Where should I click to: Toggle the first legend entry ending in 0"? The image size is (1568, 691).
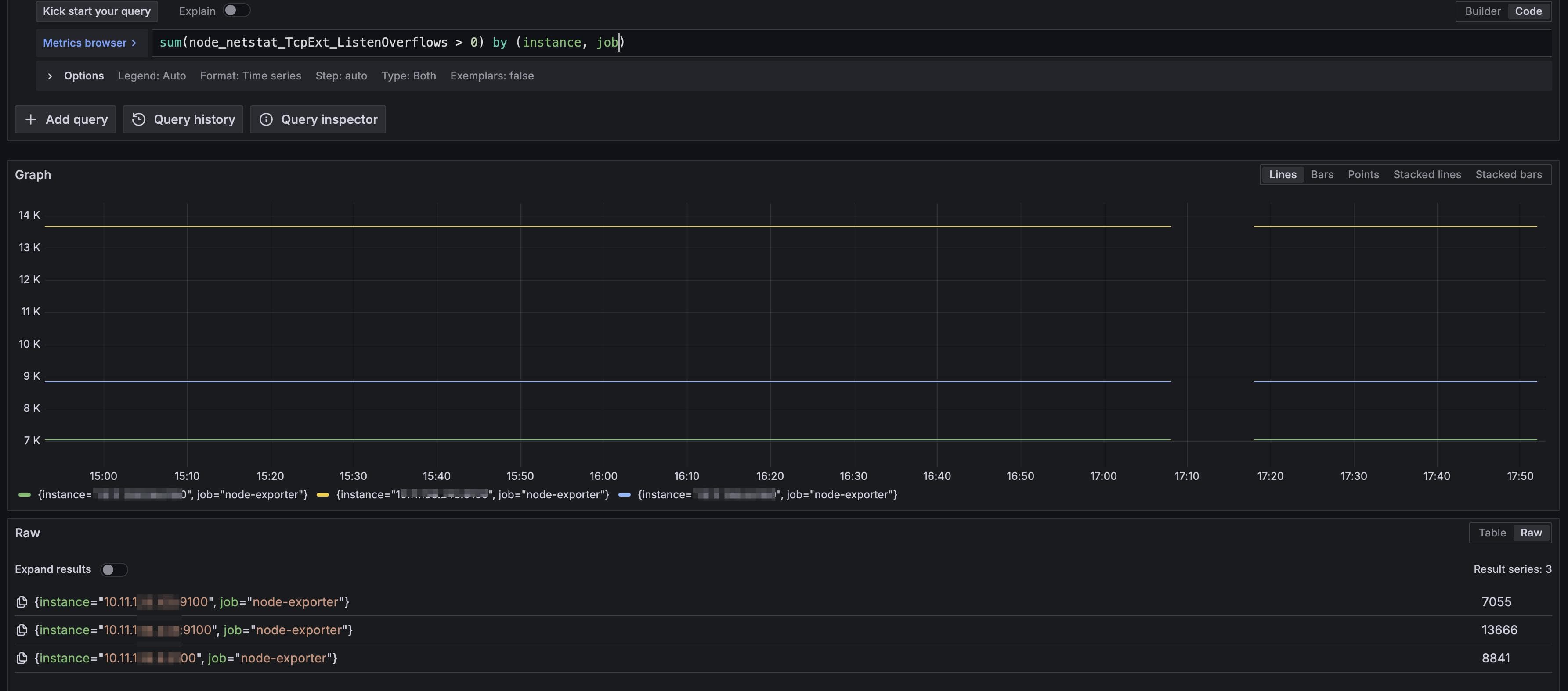click(173, 494)
